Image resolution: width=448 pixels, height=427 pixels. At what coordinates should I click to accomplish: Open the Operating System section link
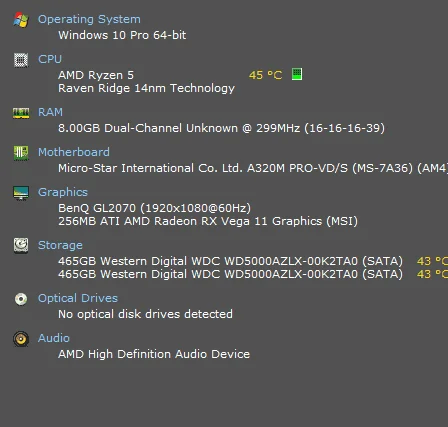(89, 19)
